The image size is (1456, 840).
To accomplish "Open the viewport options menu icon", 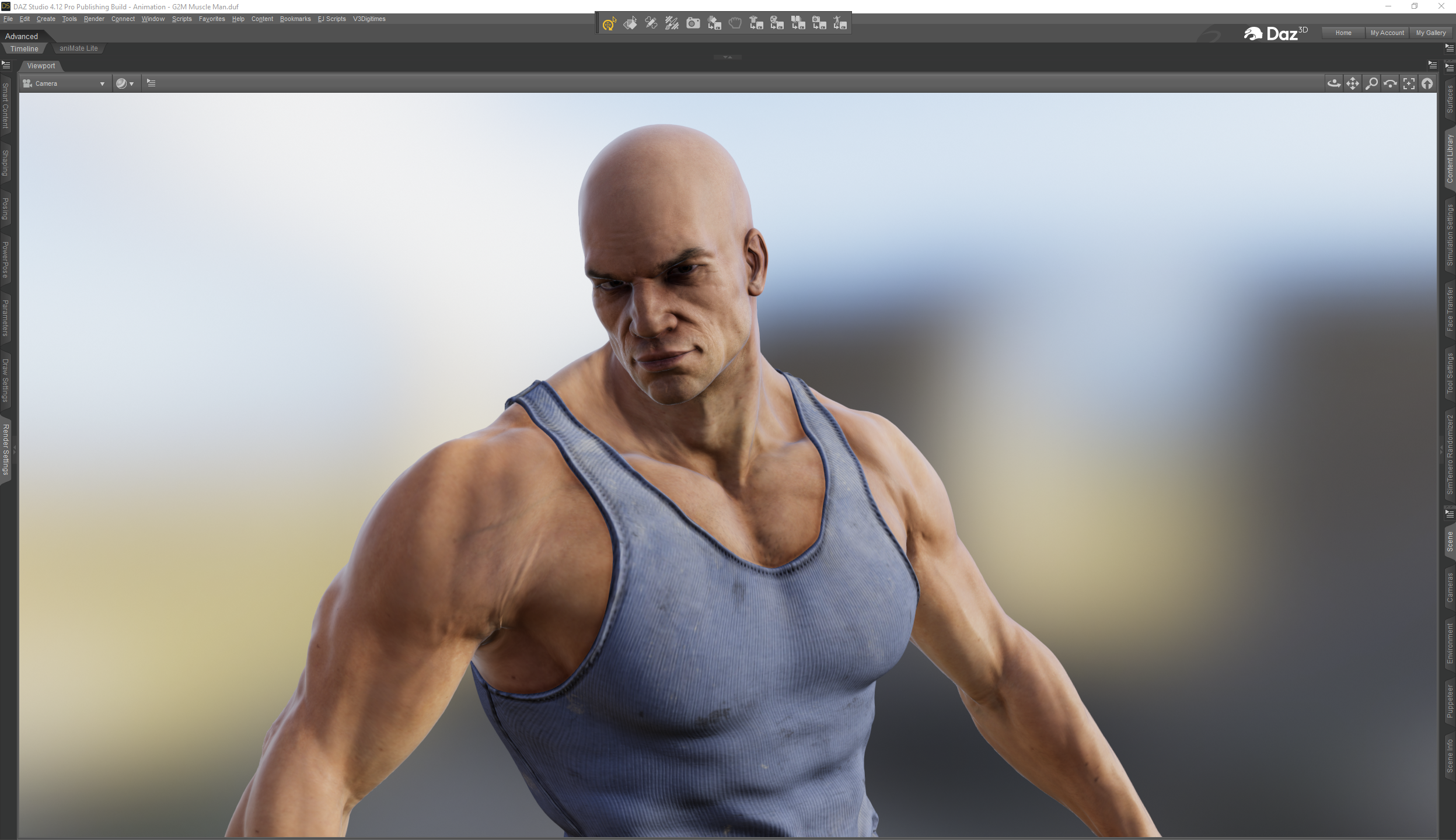I will 151,83.
